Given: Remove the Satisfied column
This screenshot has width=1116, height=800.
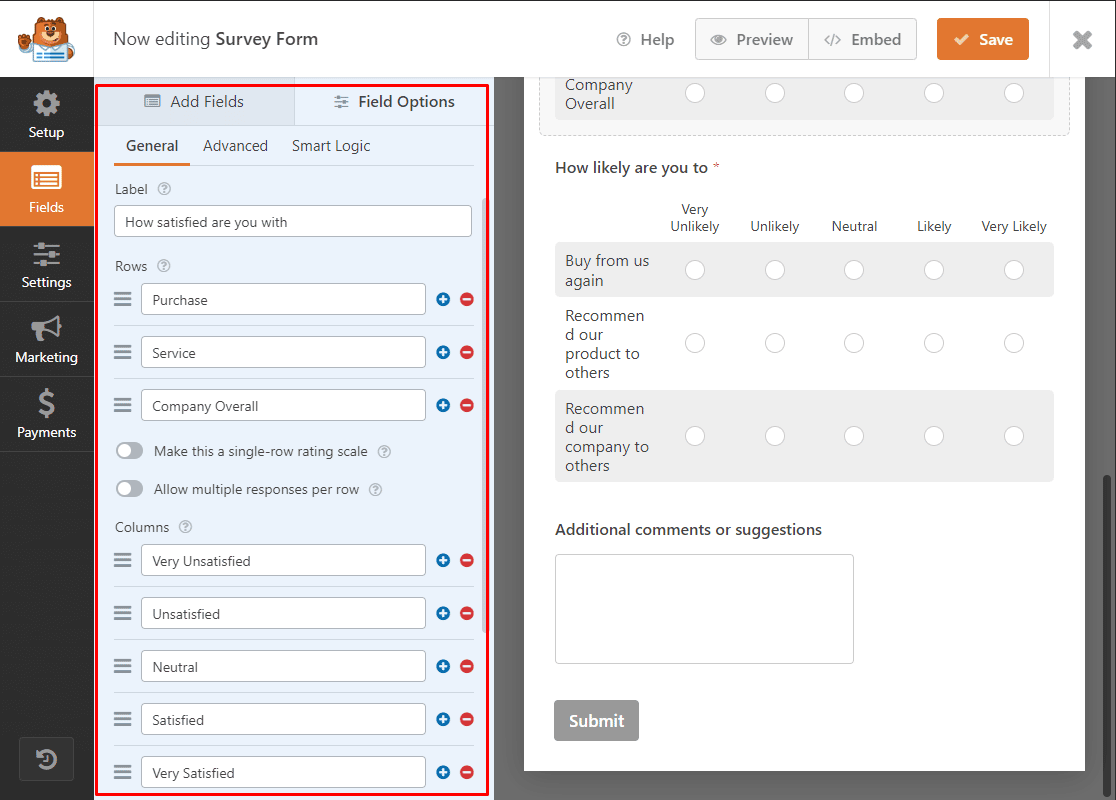Looking at the screenshot, I should 467,719.
